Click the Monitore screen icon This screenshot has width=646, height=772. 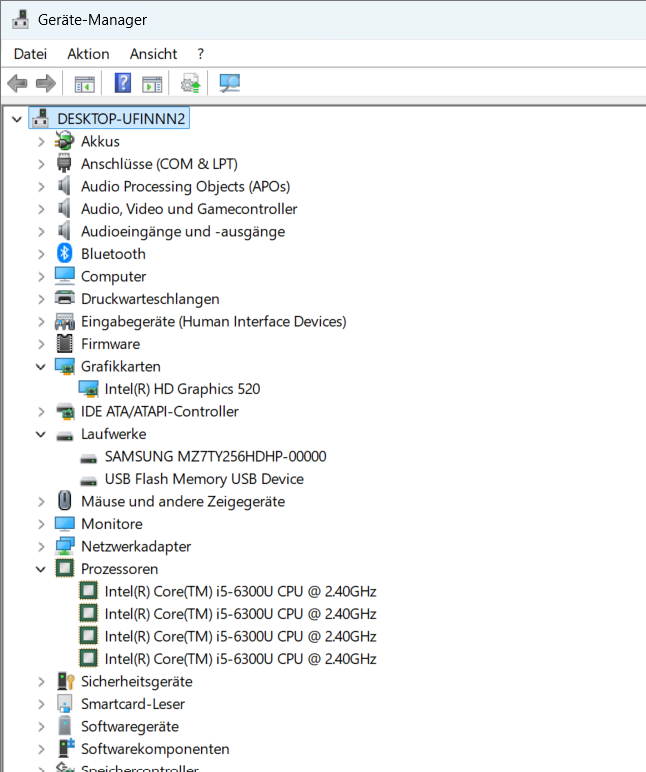click(65, 524)
